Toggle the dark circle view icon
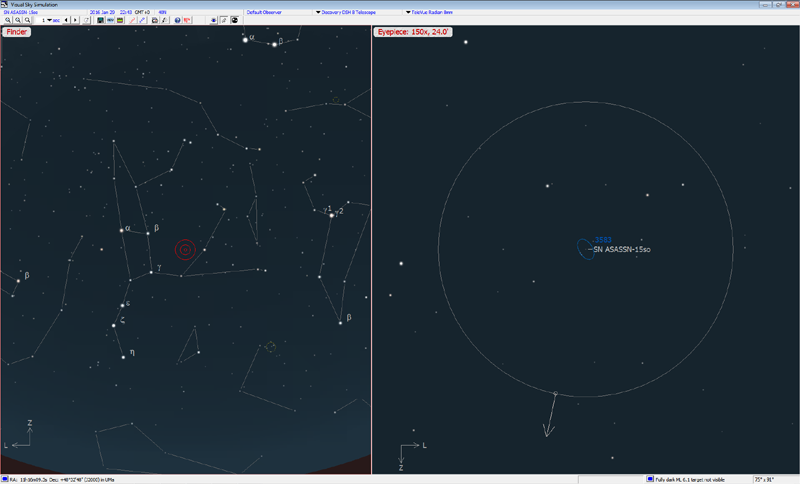Viewport: 800px width, 484px height. [234, 20]
